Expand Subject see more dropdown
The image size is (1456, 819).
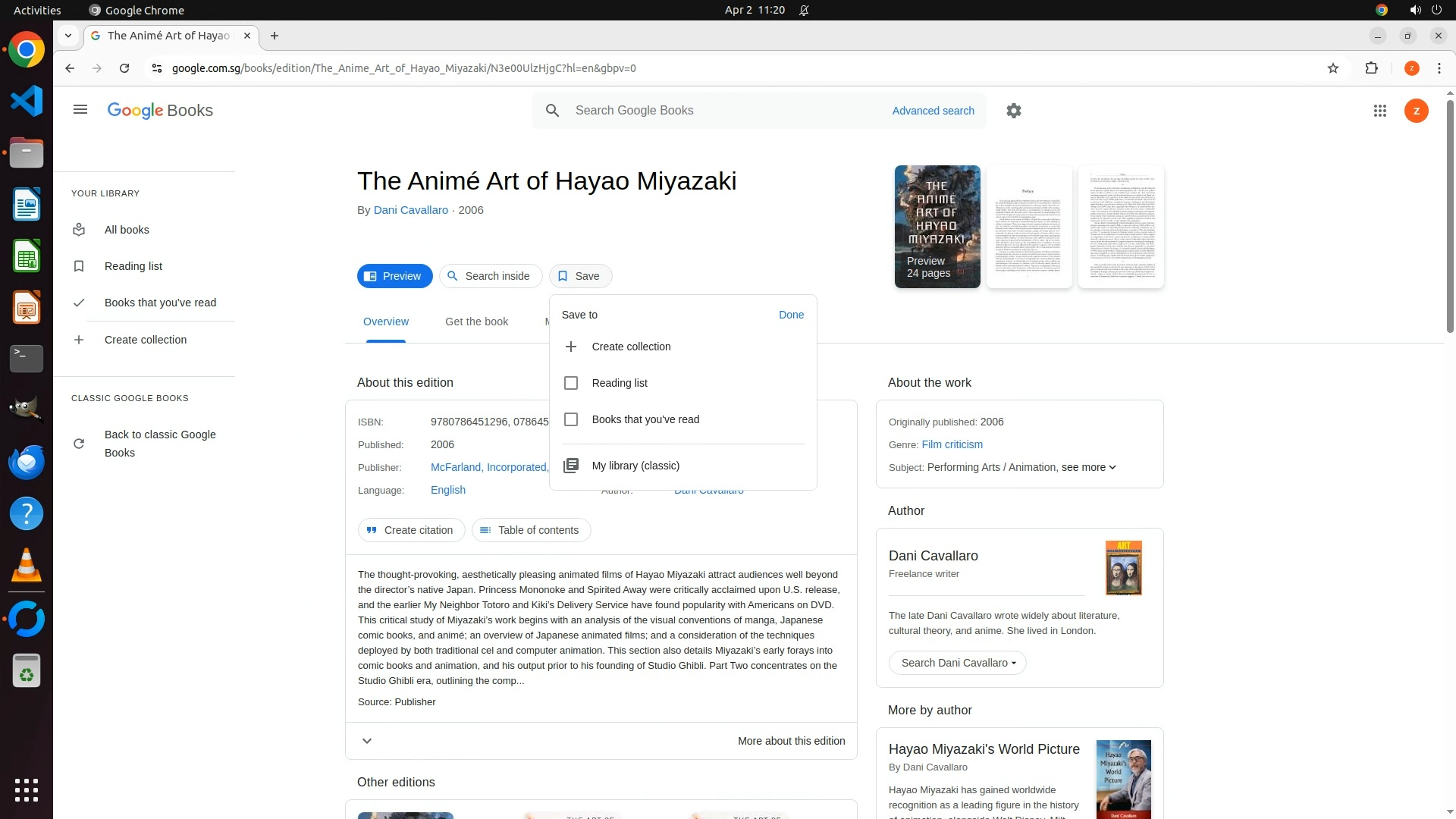pos(1088,467)
